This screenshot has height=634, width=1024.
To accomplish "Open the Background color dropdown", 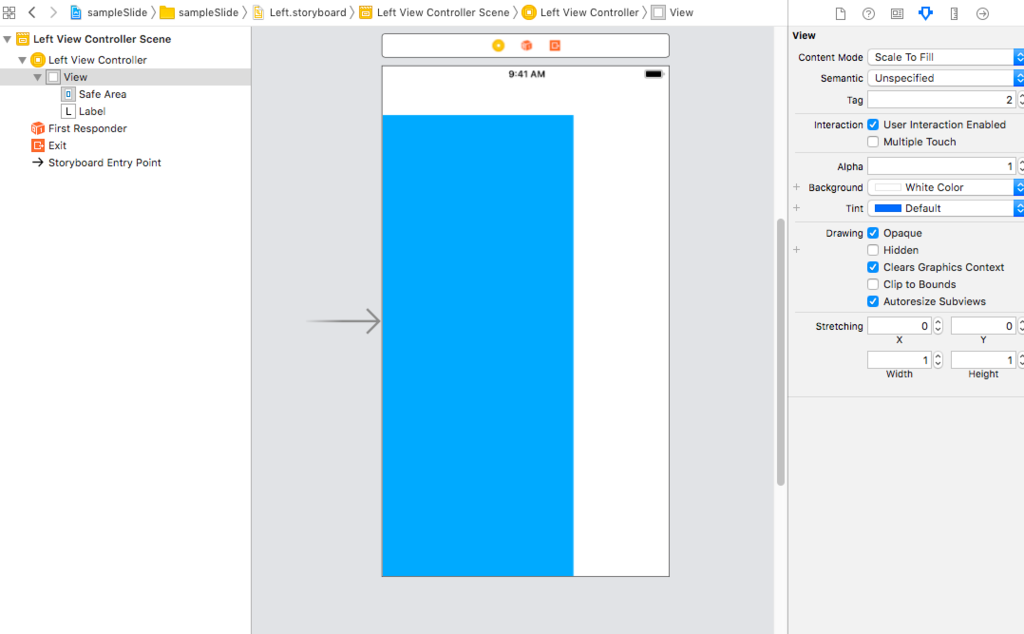I will [x=945, y=187].
